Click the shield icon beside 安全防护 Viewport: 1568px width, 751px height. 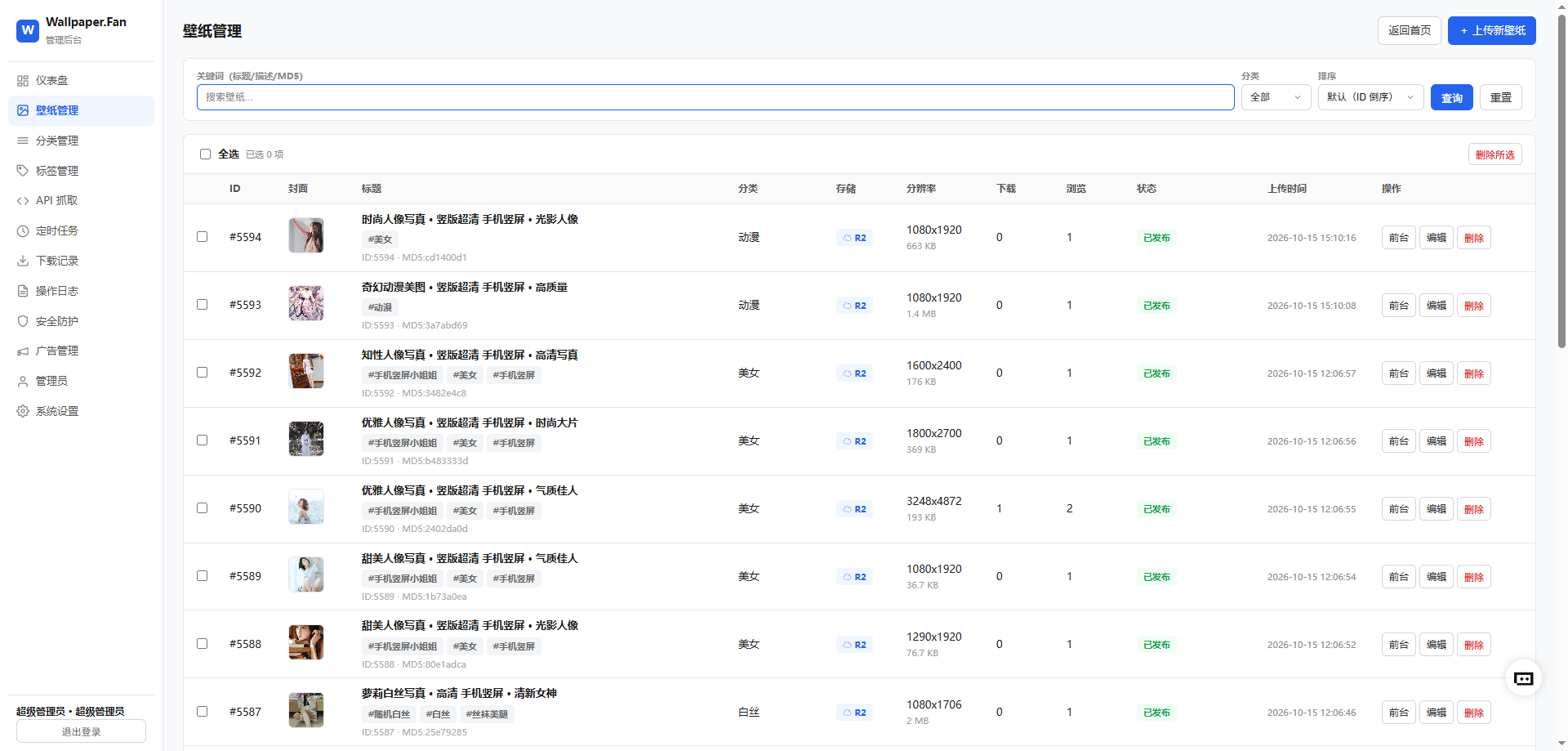(x=23, y=321)
